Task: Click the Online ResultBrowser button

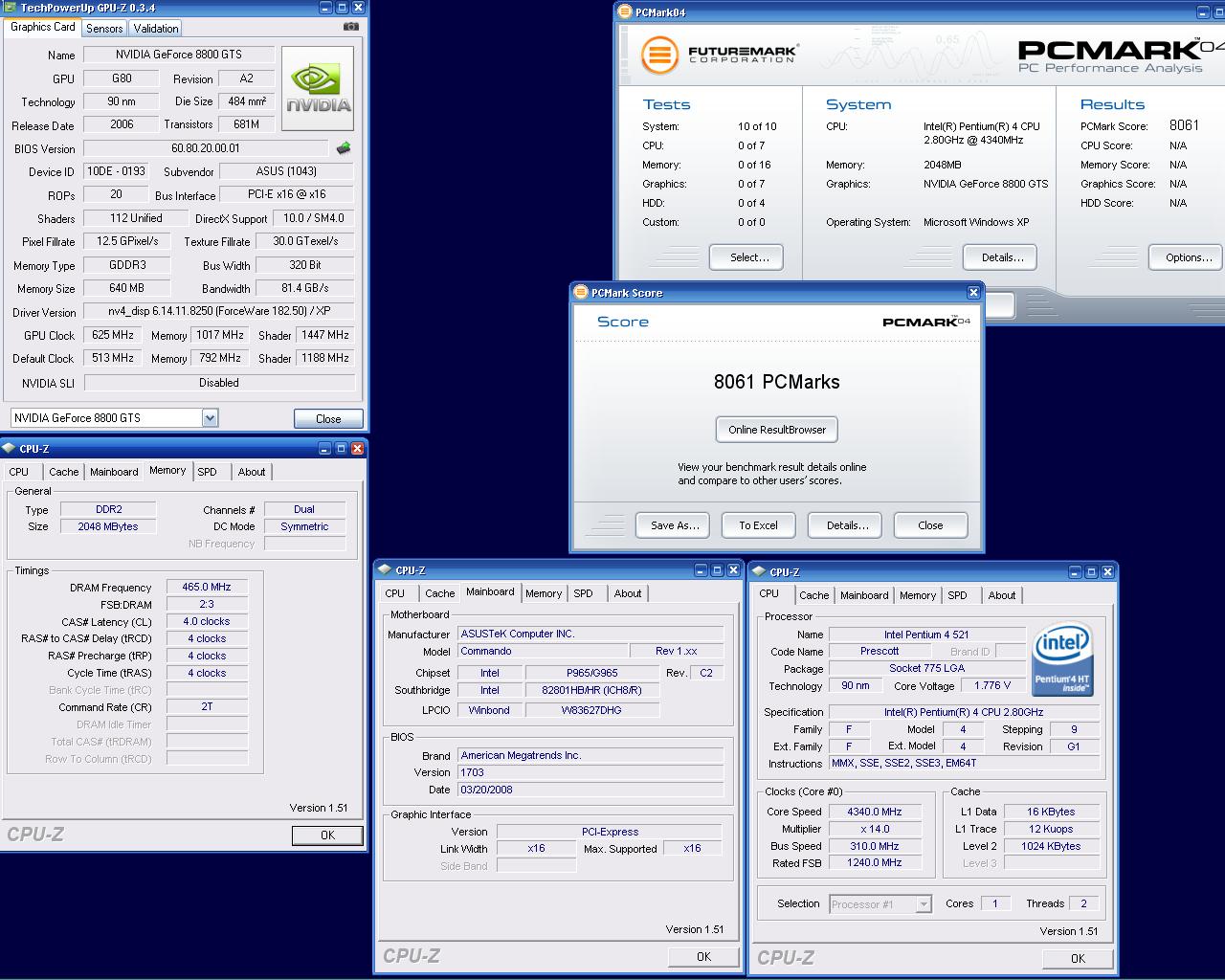Action: pyautogui.click(x=777, y=430)
